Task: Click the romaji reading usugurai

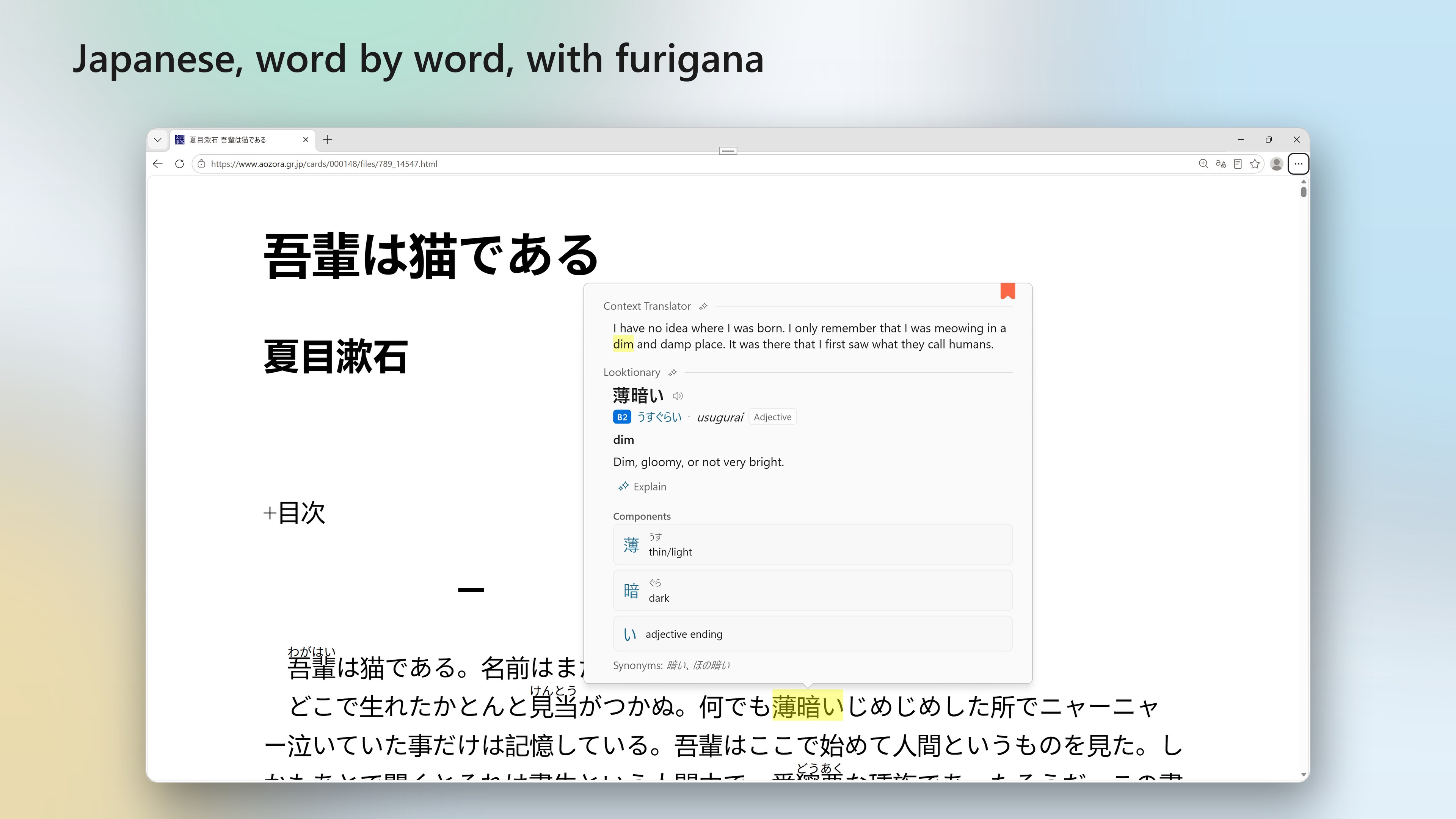Action: (x=720, y=418)
